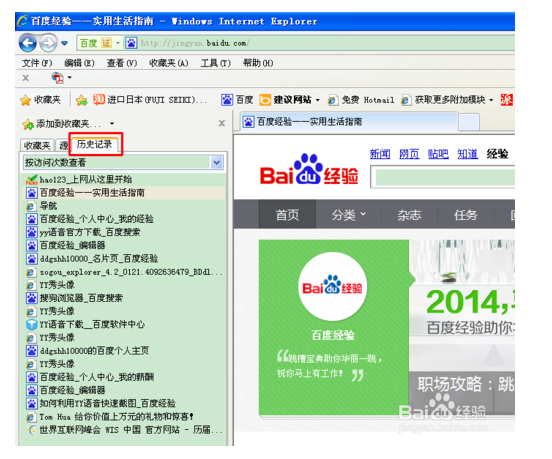
Task: Click the 新闻 link on Baidu page
Action: (x=380, y=154)
